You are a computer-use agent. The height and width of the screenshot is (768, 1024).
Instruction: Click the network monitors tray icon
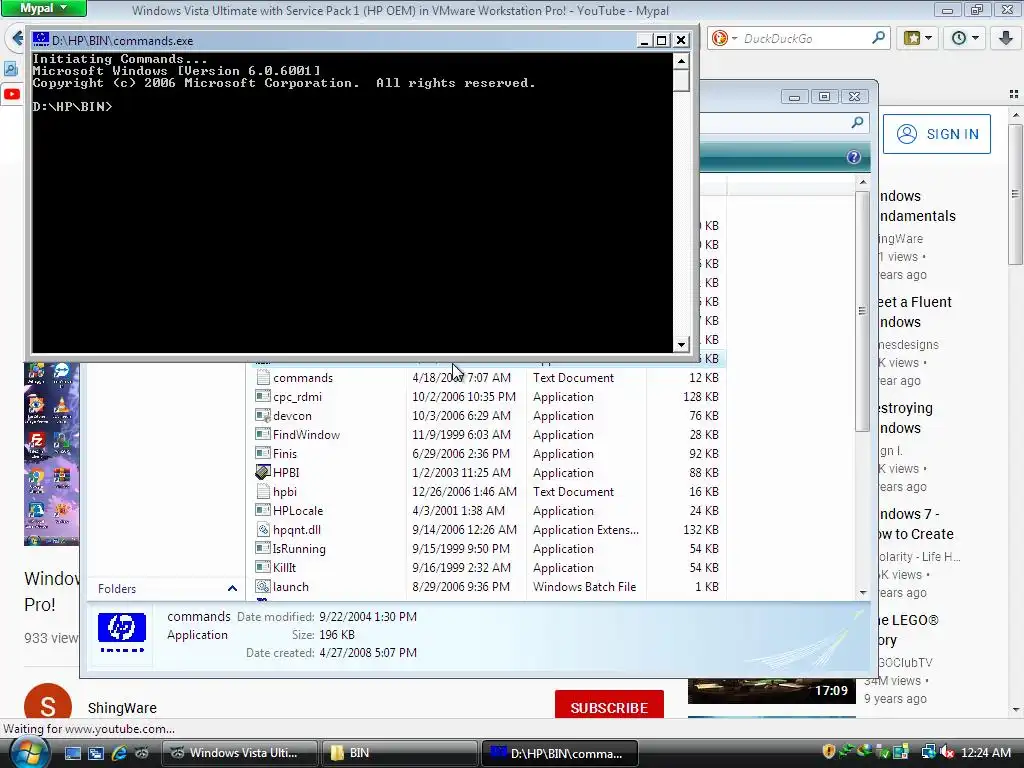928,752
